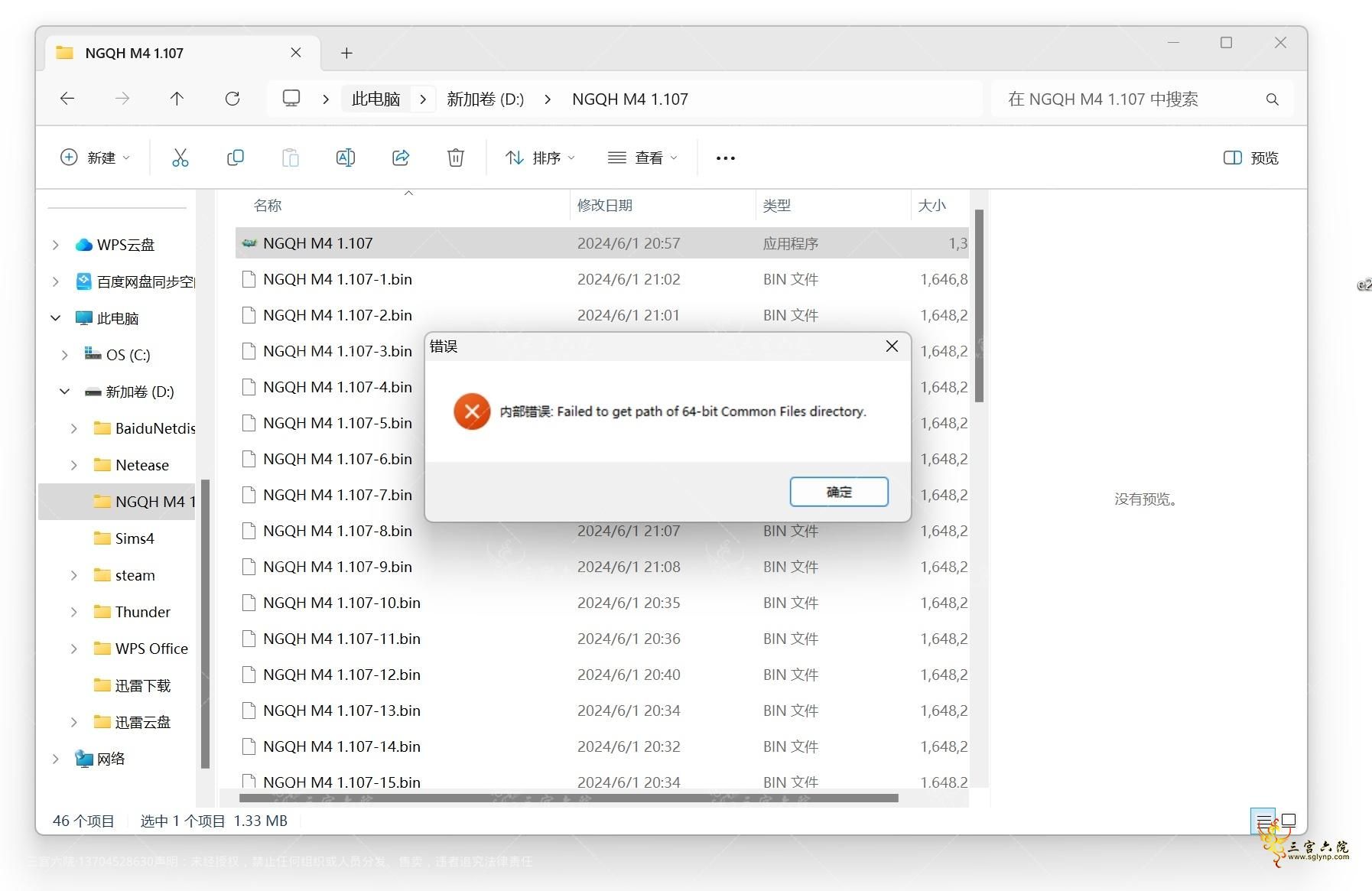Close the NGQH M4 1.107 tab

pyautogui.click(x=296, y=53)
